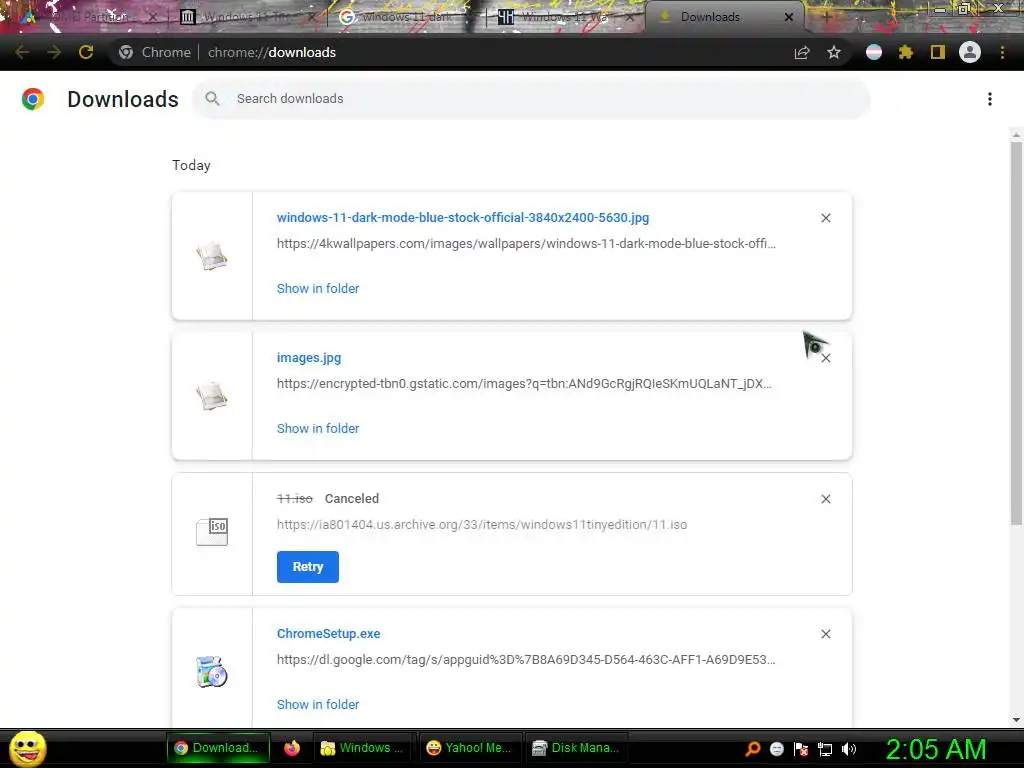Open the smiley Start button
The image size is (1024, 768).
[x=27, y=748]
